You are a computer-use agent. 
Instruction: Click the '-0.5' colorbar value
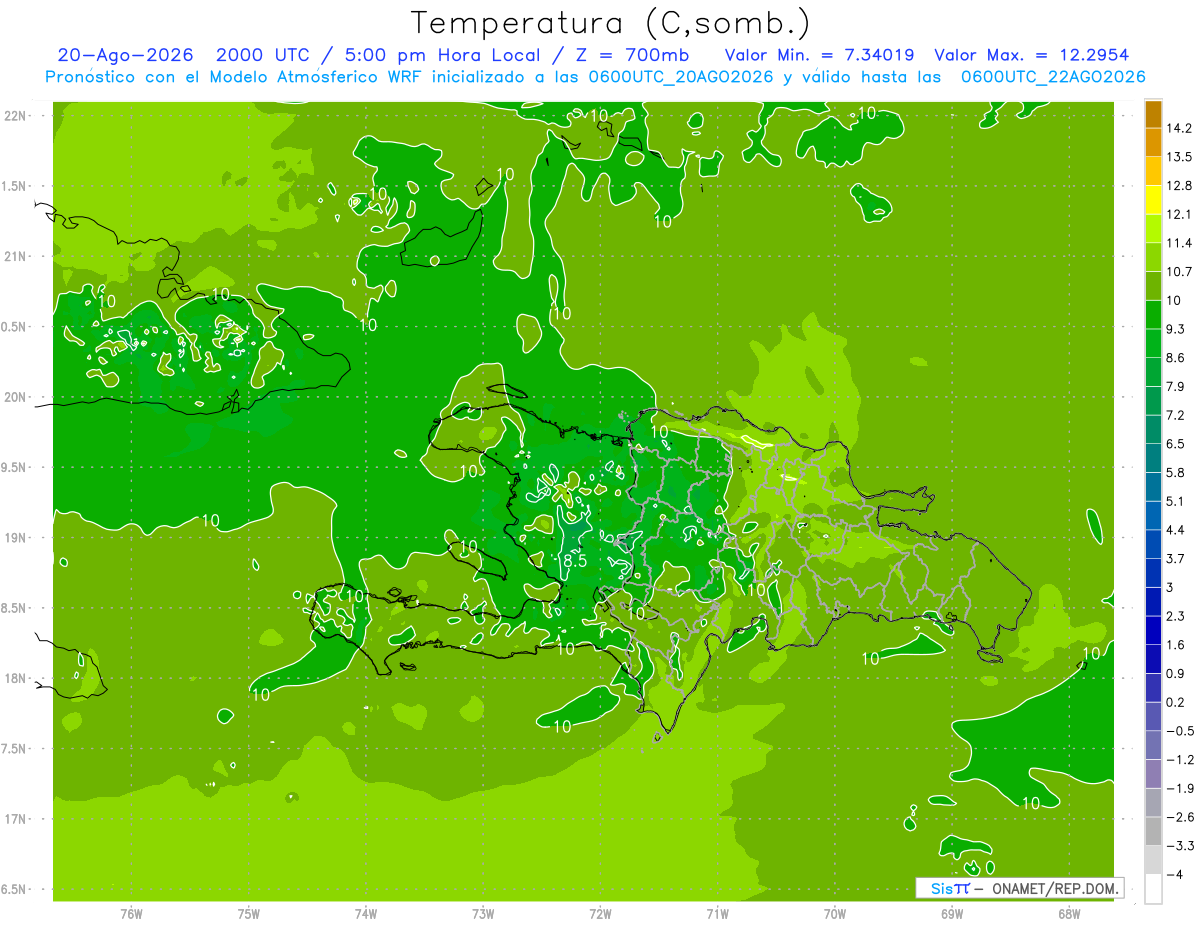[1179, 731]
